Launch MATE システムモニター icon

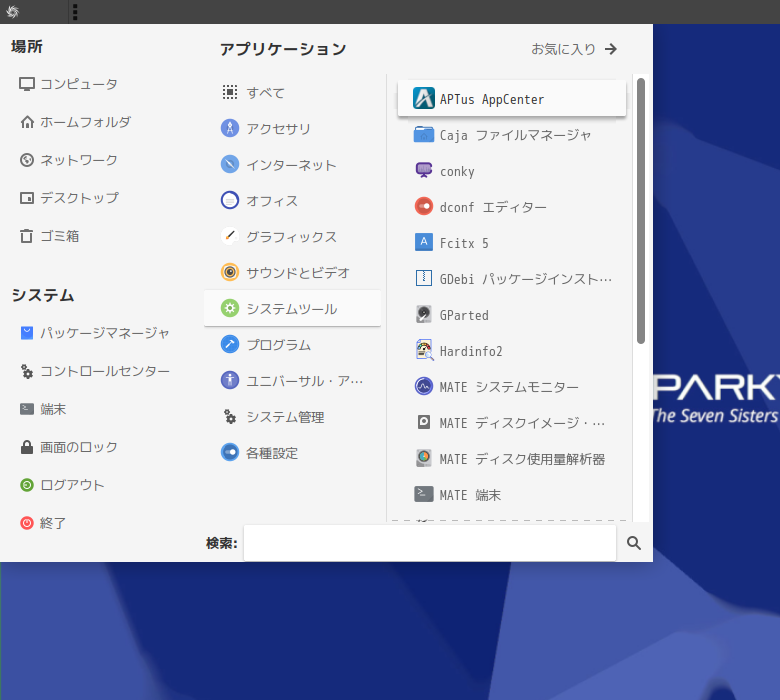[x=424, y=387]
